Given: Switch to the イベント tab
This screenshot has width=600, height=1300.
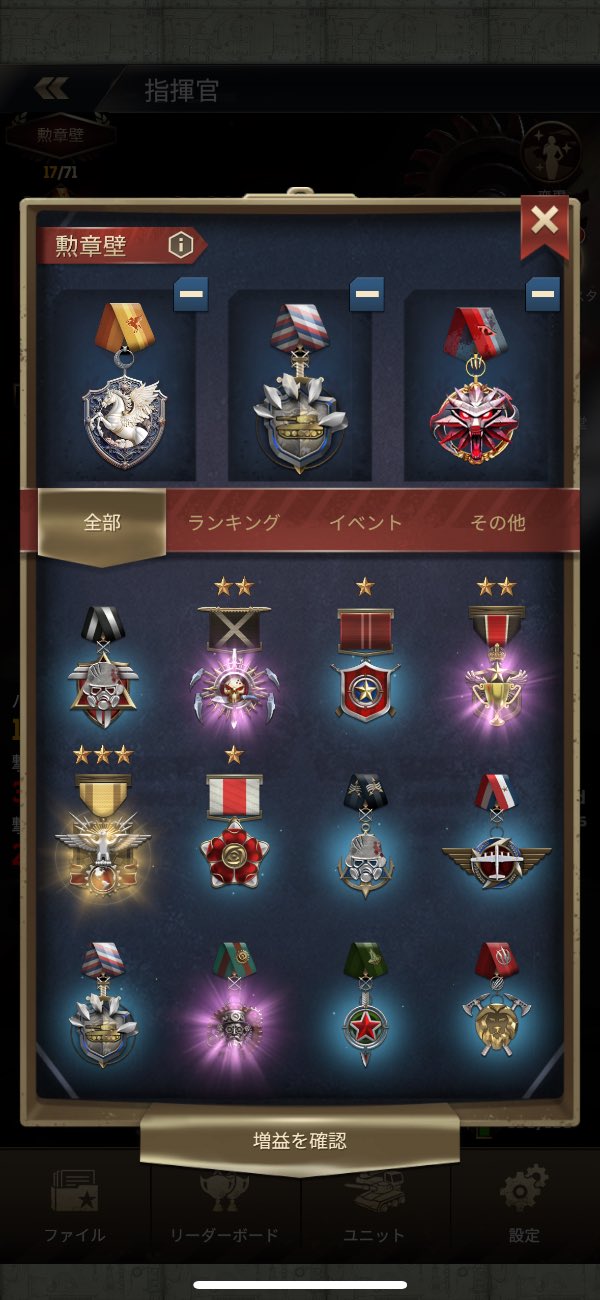Looking at the screenshot, I should [366, 522].
